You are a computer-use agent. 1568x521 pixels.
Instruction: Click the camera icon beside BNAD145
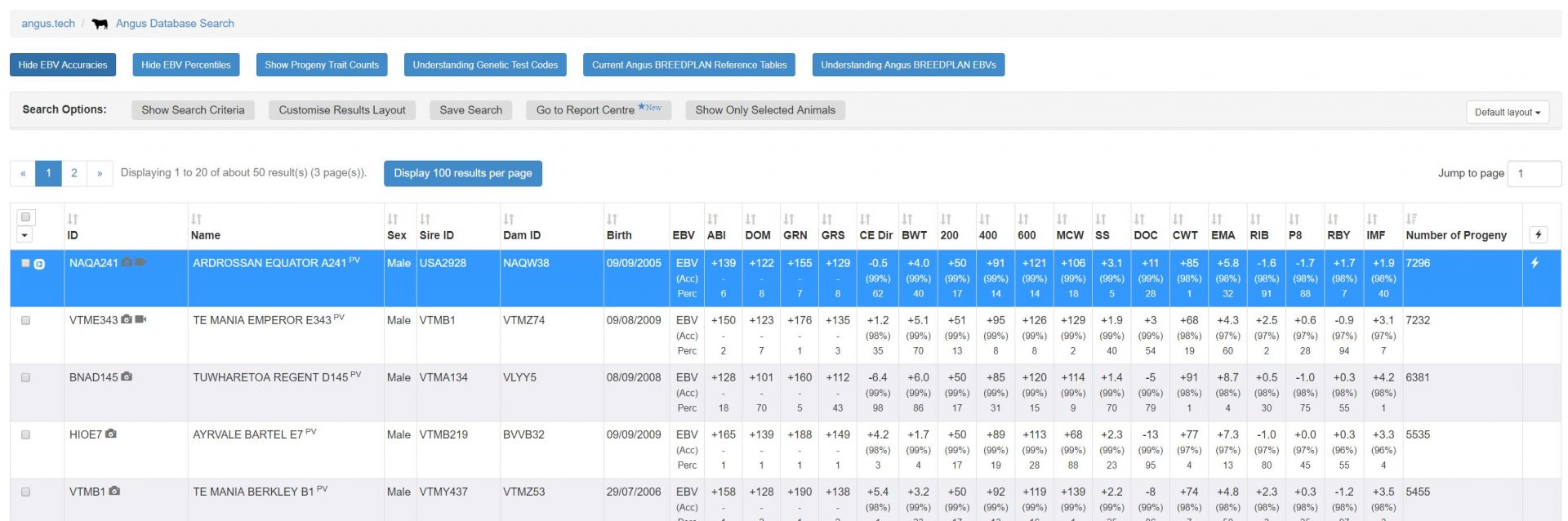(127, 377)
